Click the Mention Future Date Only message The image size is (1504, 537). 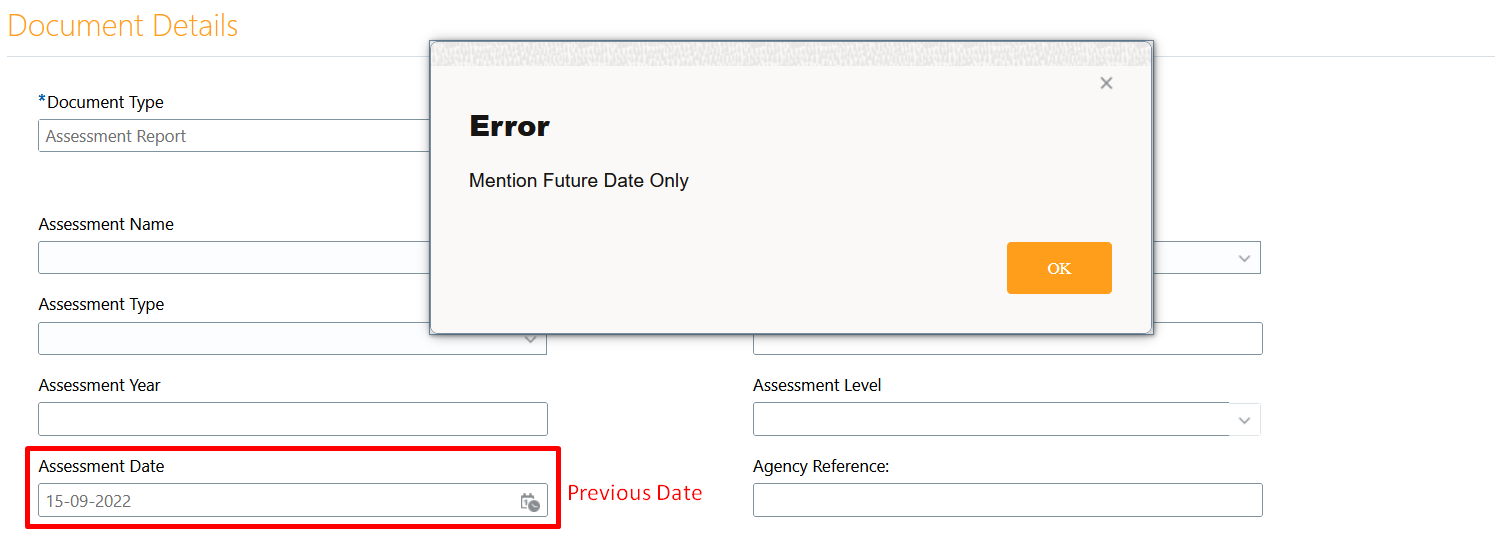click(x=579, y=181)
